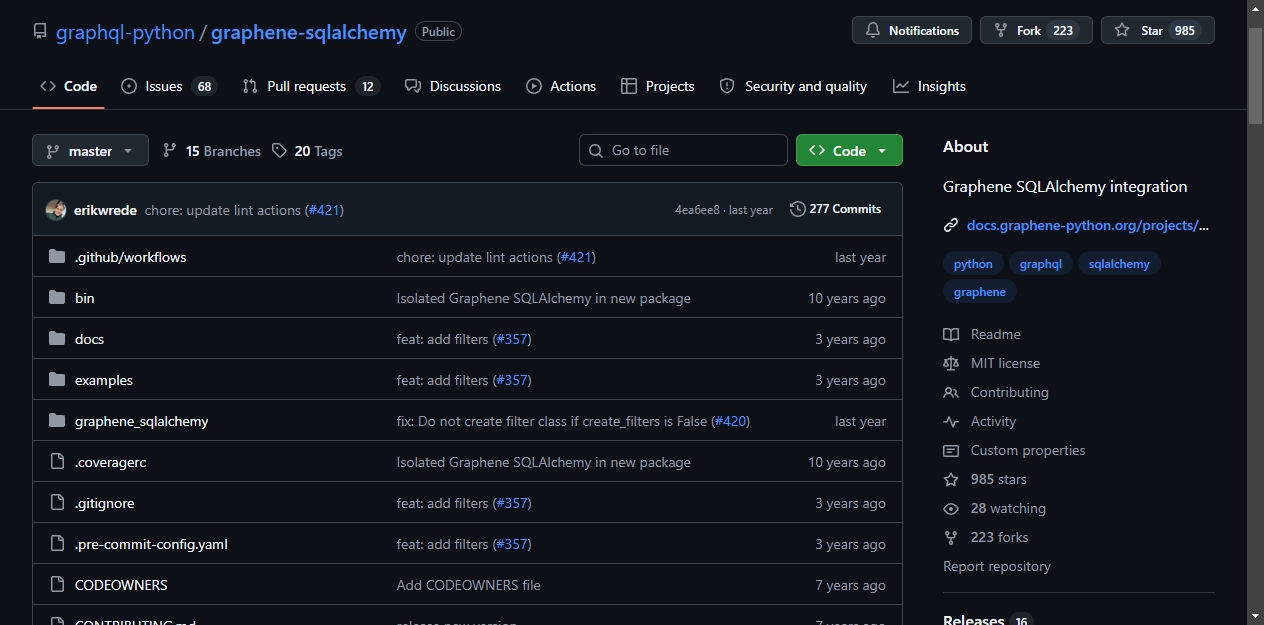Screen dimensions: 1264x625
Task: Open the Actions tab
Action: coord(561,86)
